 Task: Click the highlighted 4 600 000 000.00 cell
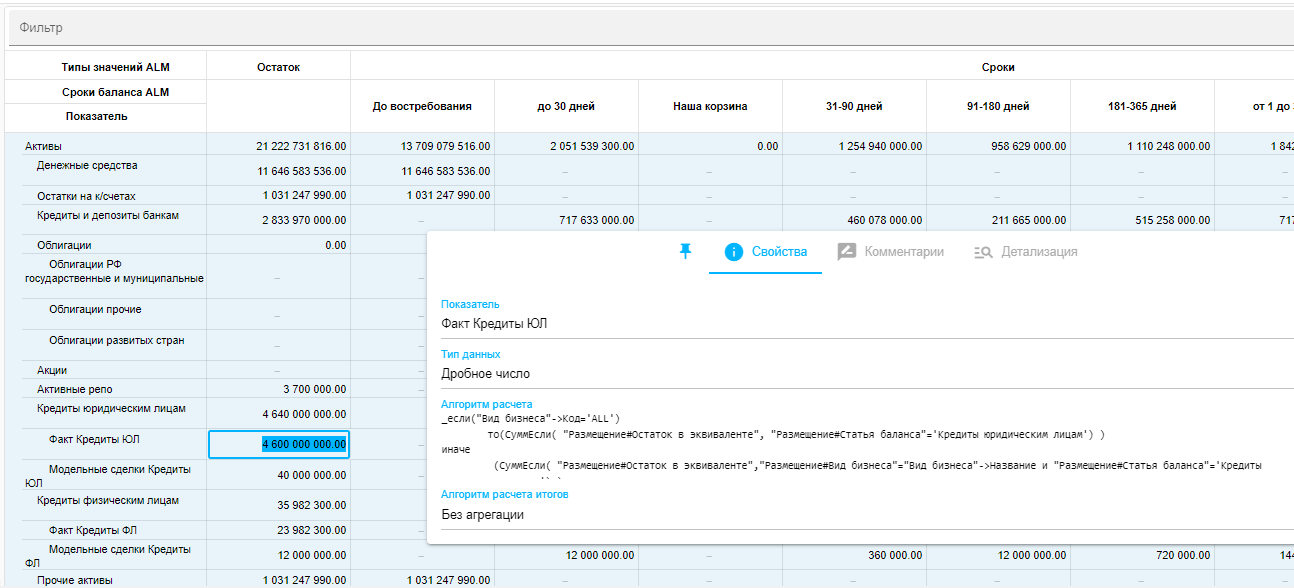point(279,444)
